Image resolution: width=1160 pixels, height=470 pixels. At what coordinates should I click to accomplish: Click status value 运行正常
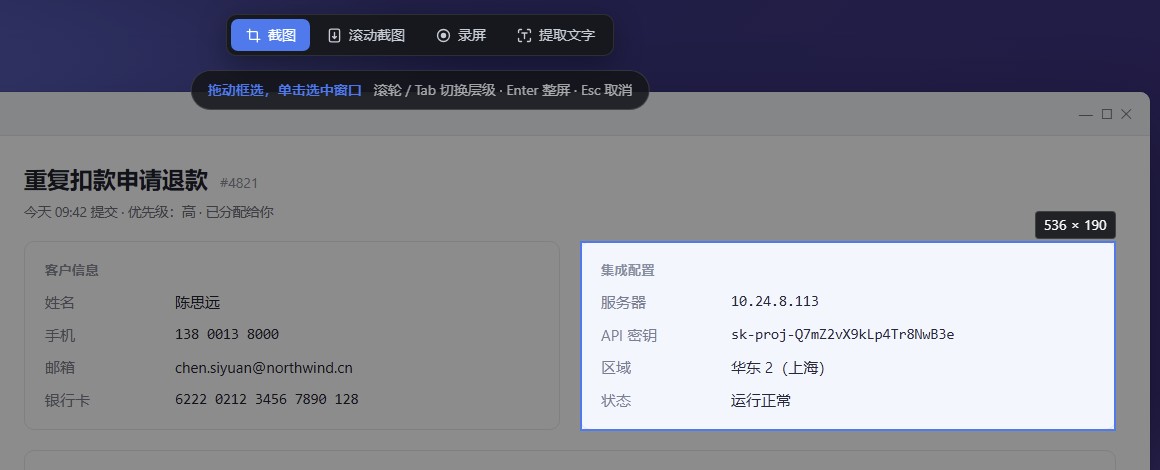click(x=761, y=400)
